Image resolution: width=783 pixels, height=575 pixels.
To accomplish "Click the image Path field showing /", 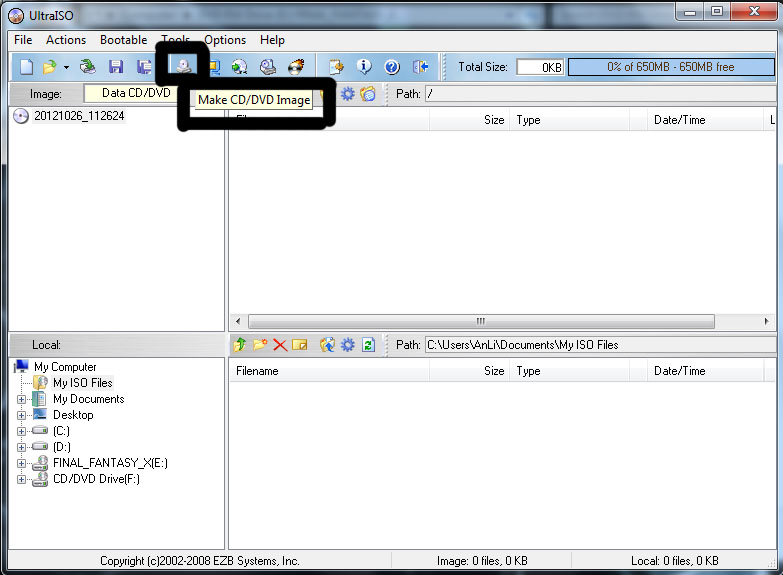I will click(601, 93).
